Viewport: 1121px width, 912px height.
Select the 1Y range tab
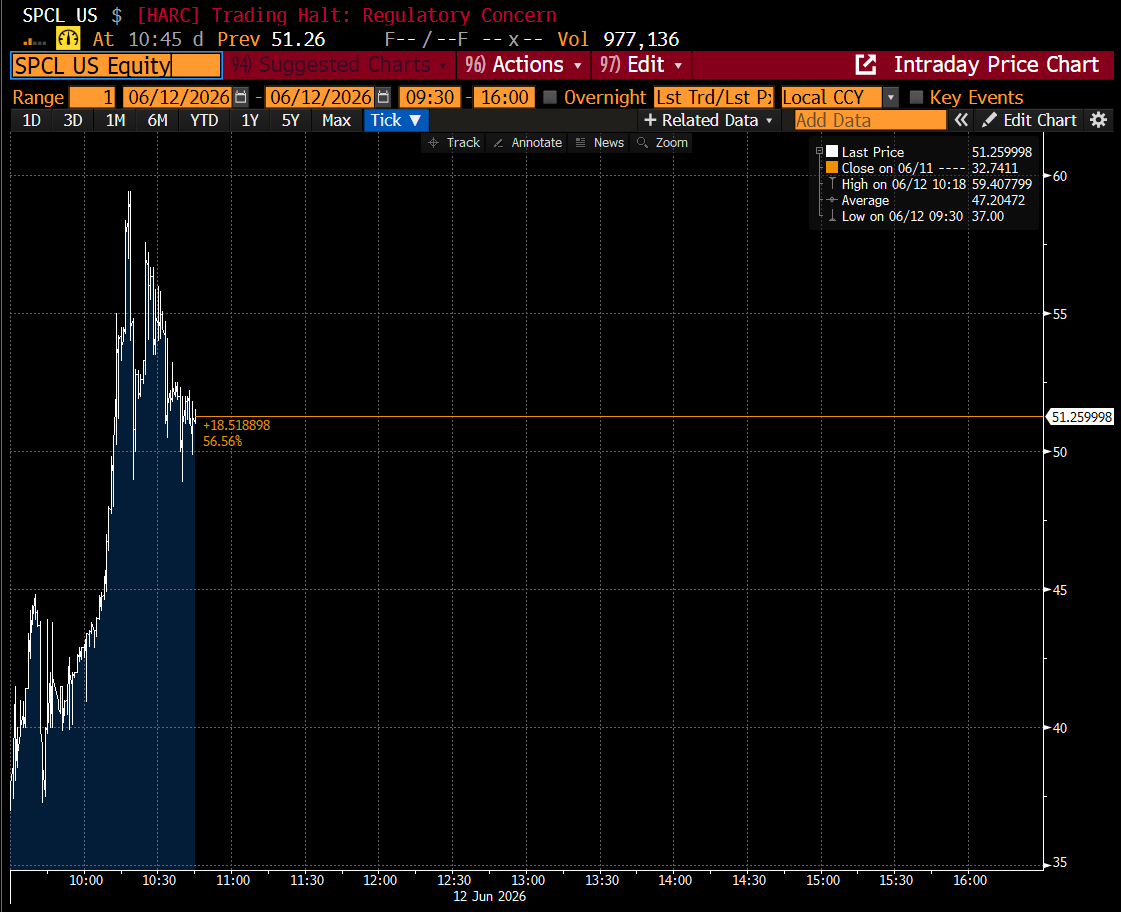(x=250, y=120)
